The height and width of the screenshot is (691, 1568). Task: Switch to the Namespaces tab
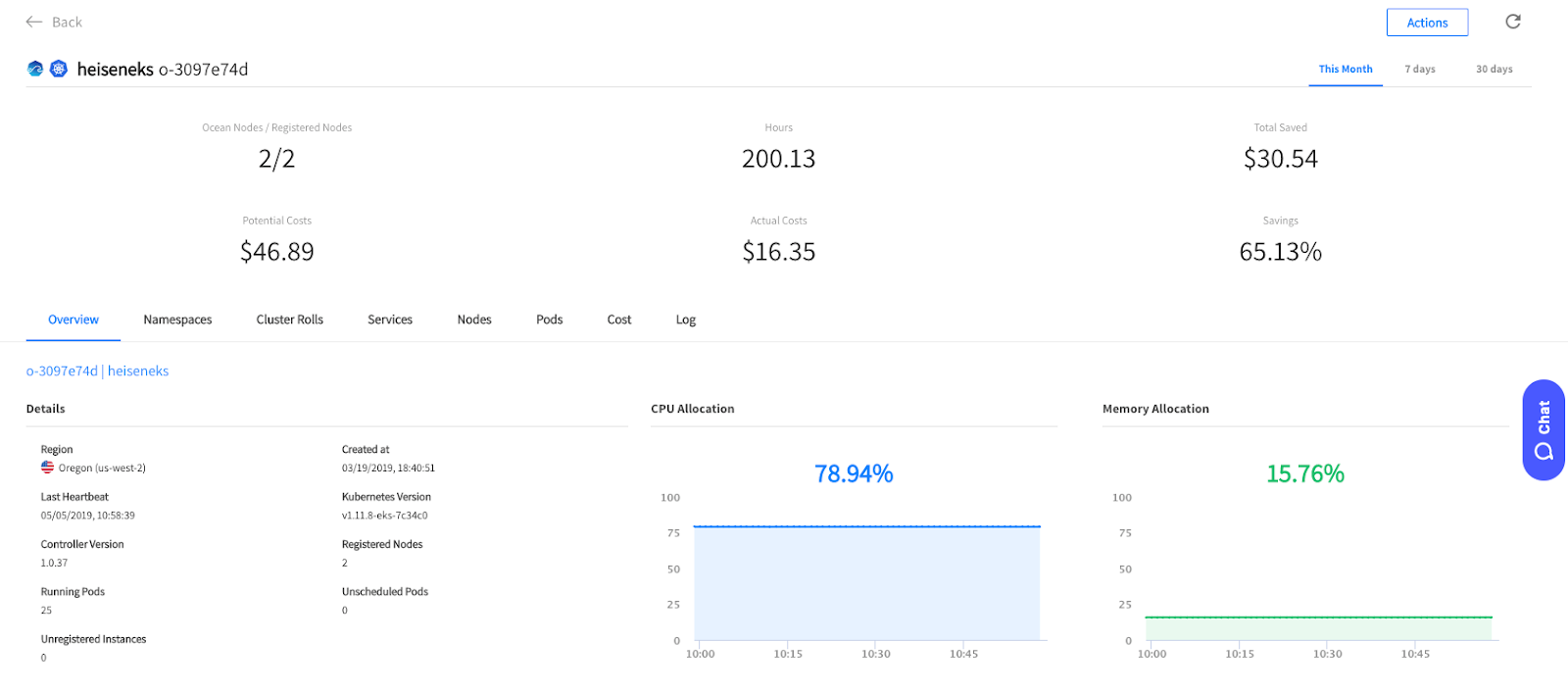(x=177, y=320)
